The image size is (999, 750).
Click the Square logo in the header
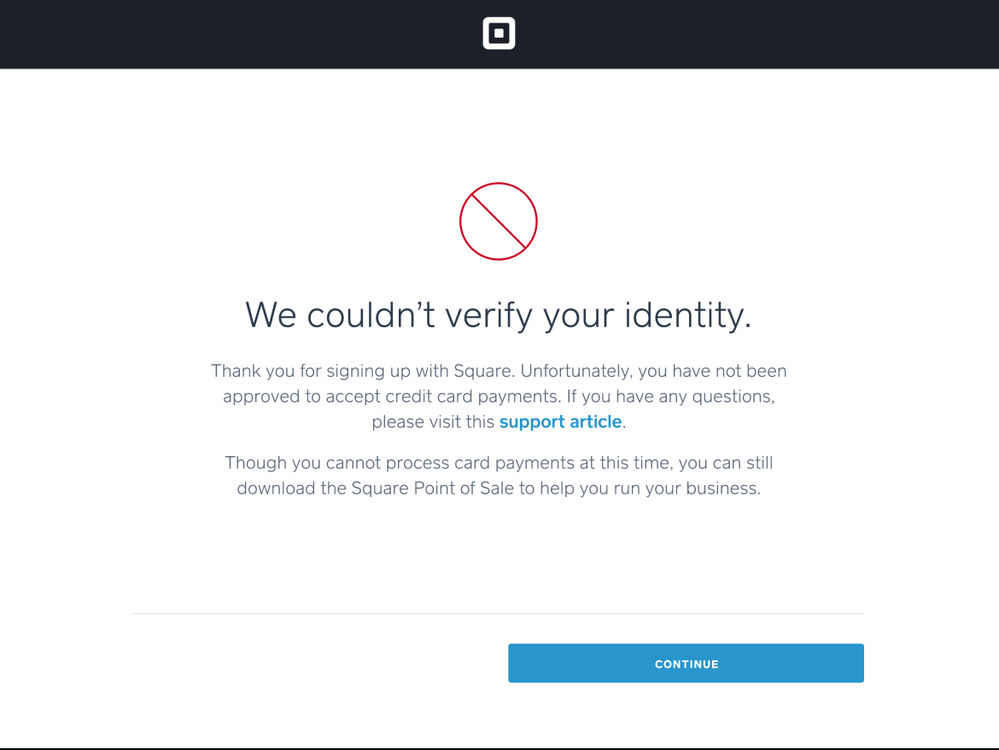coord(499,33)
